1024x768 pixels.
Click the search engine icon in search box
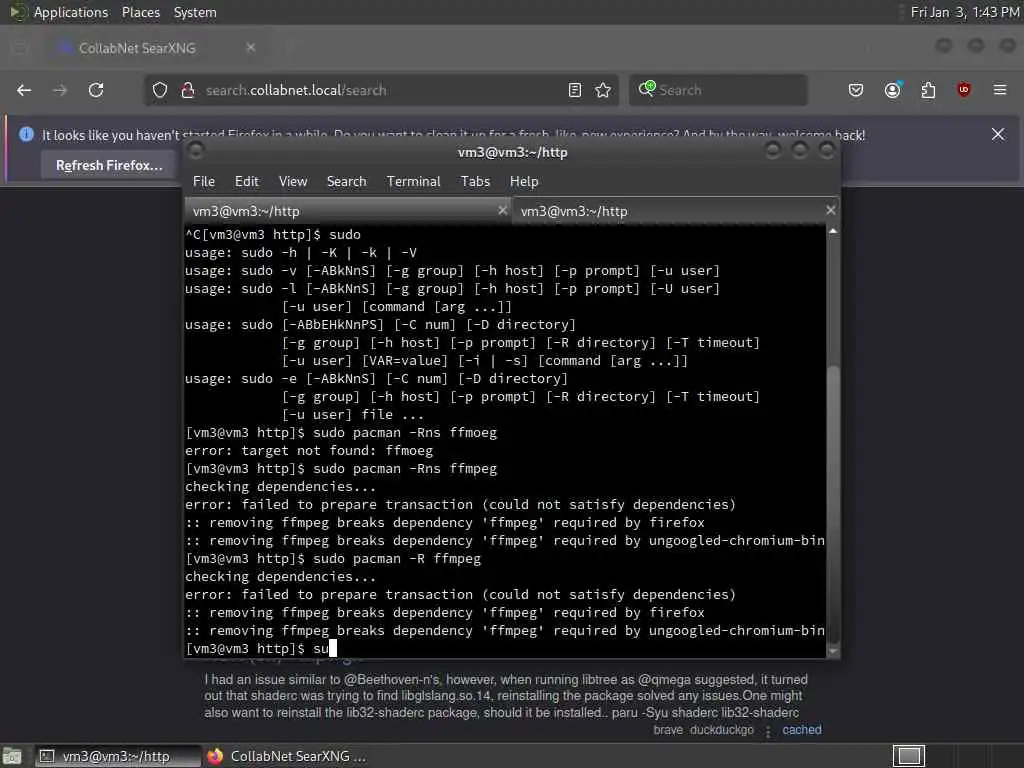[647, 89]
